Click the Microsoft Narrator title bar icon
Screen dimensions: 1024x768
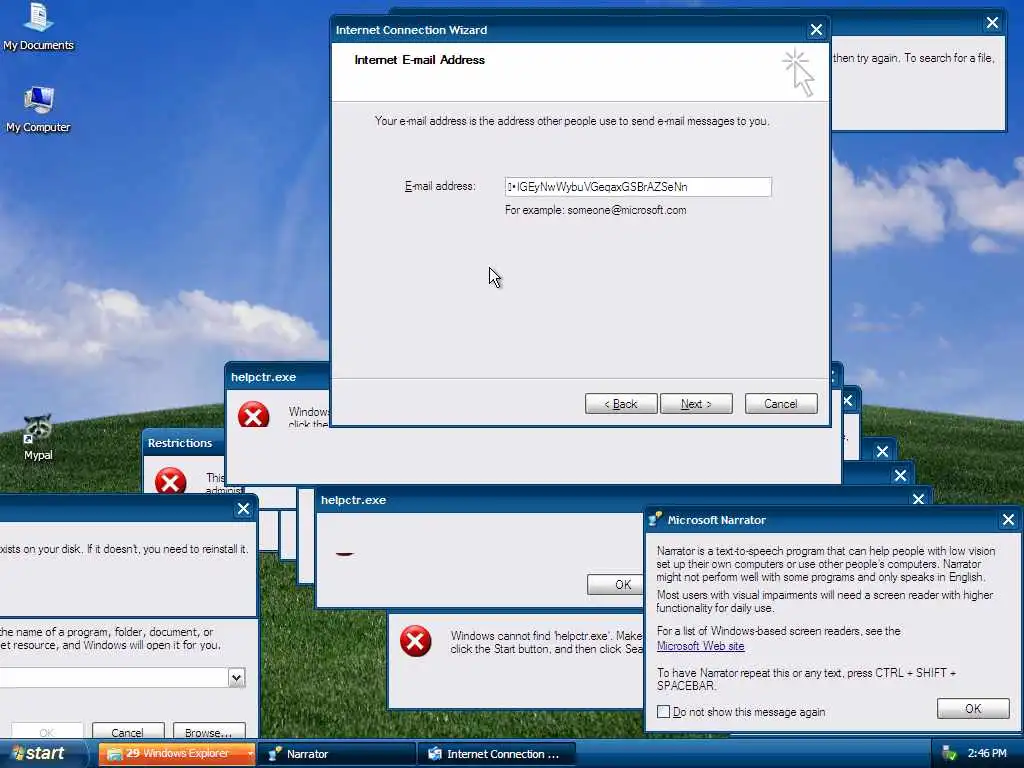coord(655,519)
